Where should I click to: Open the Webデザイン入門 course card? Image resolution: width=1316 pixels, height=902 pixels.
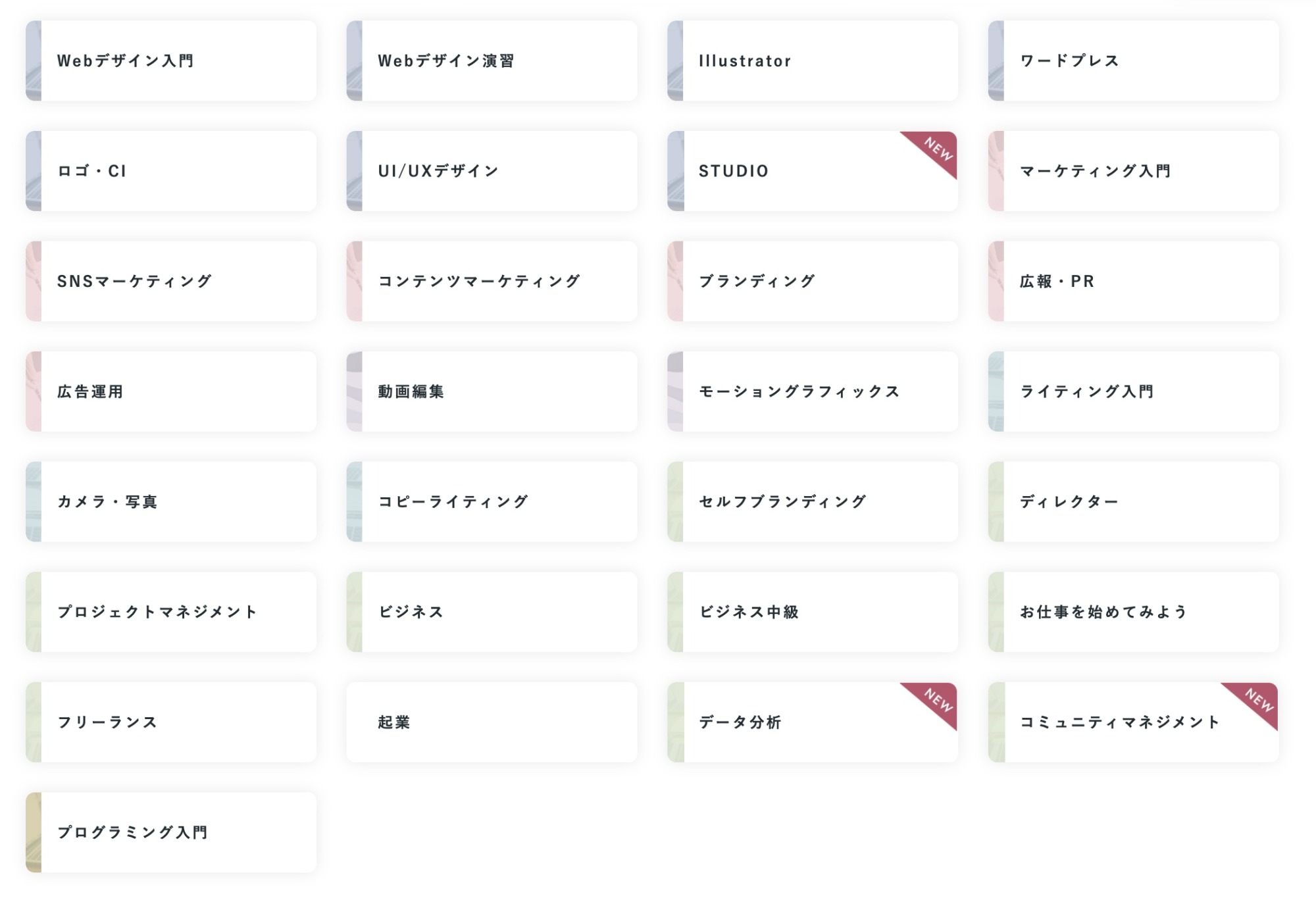click(x=171, y=61)
